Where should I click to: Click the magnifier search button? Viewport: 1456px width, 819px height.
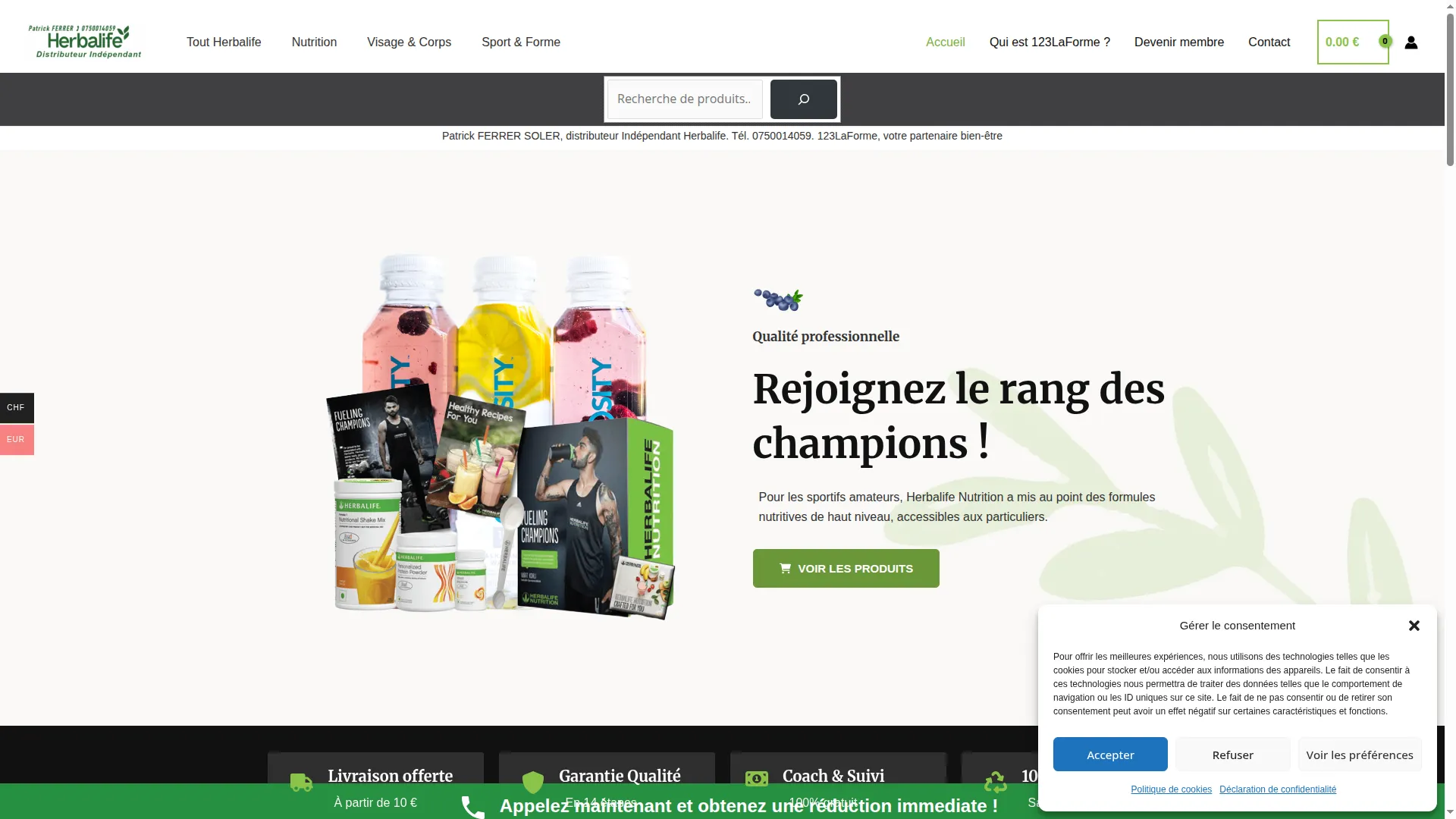point(803,99)
